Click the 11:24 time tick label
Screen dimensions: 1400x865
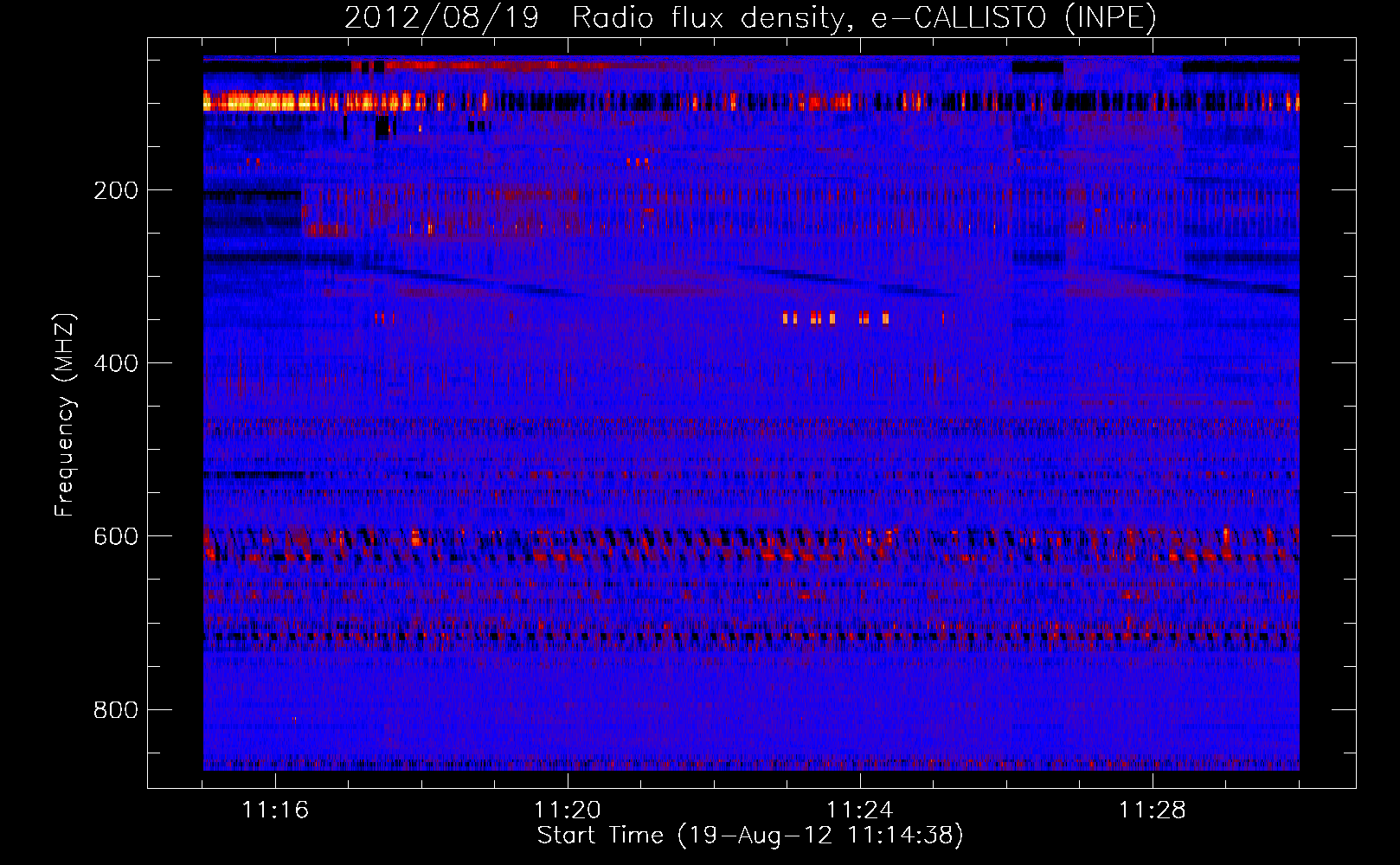pyautogui.click(x=860, y=810)
